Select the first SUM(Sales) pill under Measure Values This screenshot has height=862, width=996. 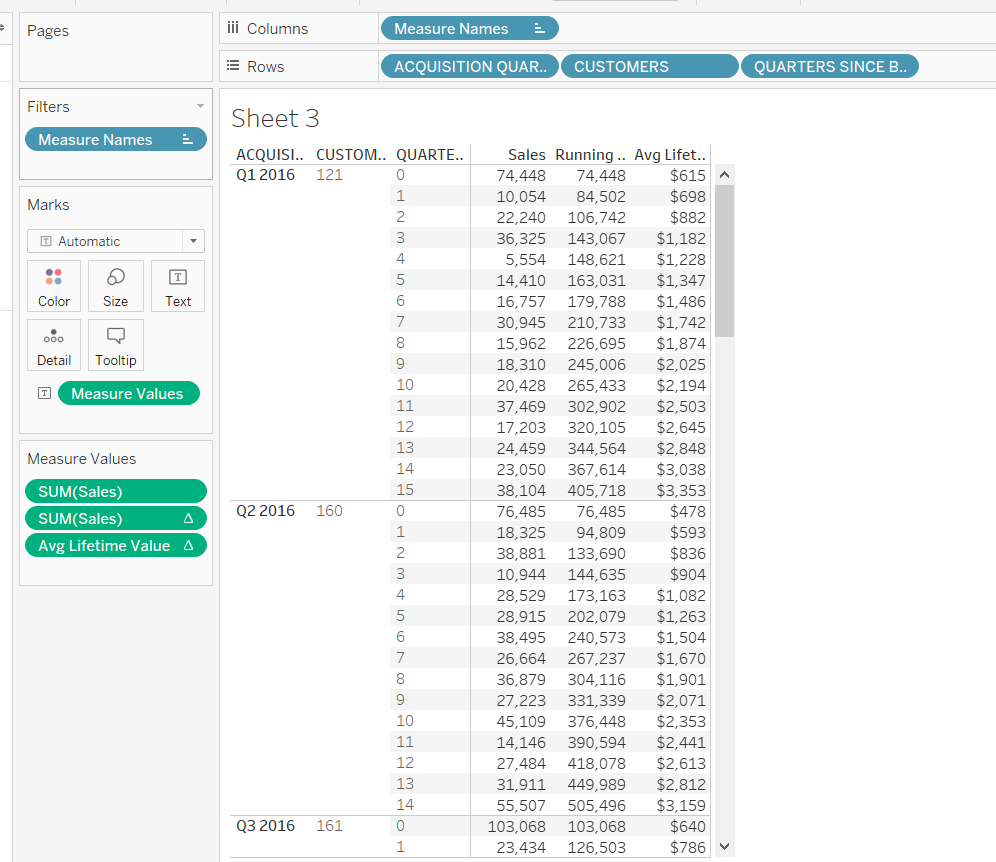pyautogui.click(x=115, y=491)
